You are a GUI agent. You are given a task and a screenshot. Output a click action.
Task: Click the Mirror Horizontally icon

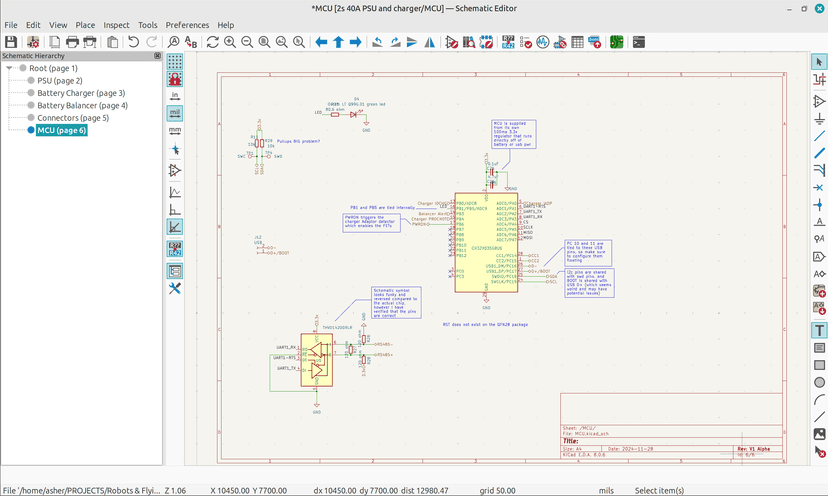[x=429, y=42]
